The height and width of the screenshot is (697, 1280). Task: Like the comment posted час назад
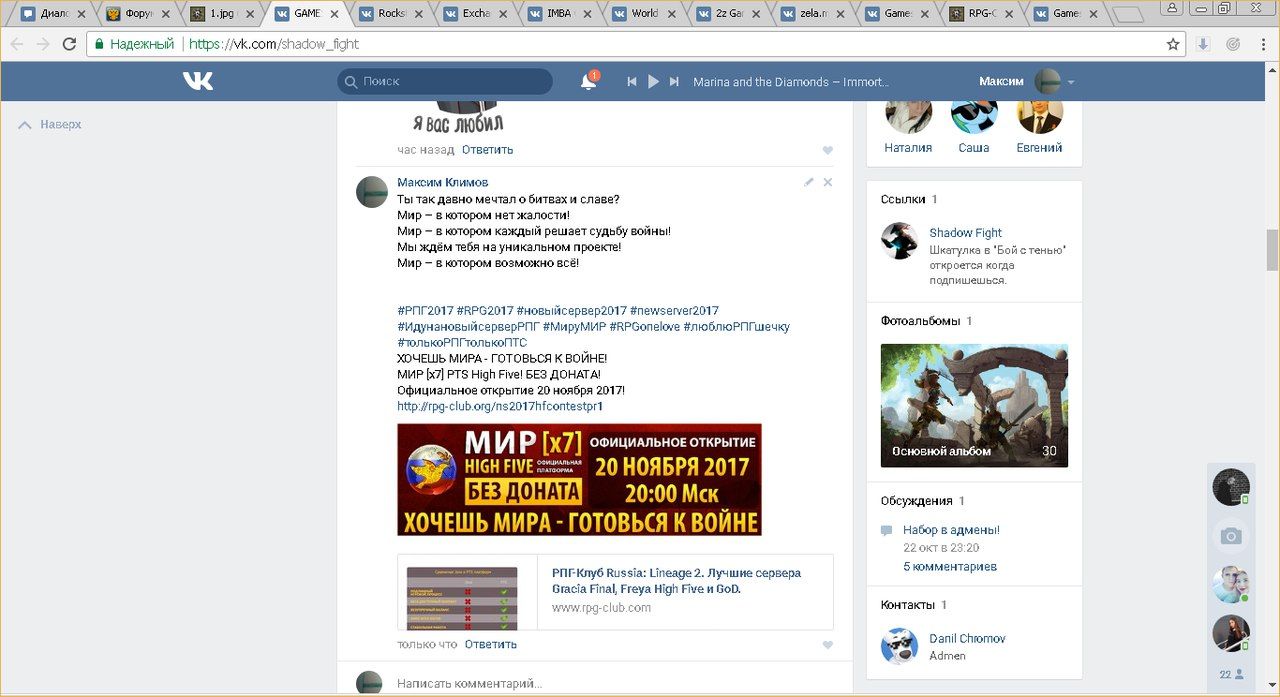click(827, 150)
